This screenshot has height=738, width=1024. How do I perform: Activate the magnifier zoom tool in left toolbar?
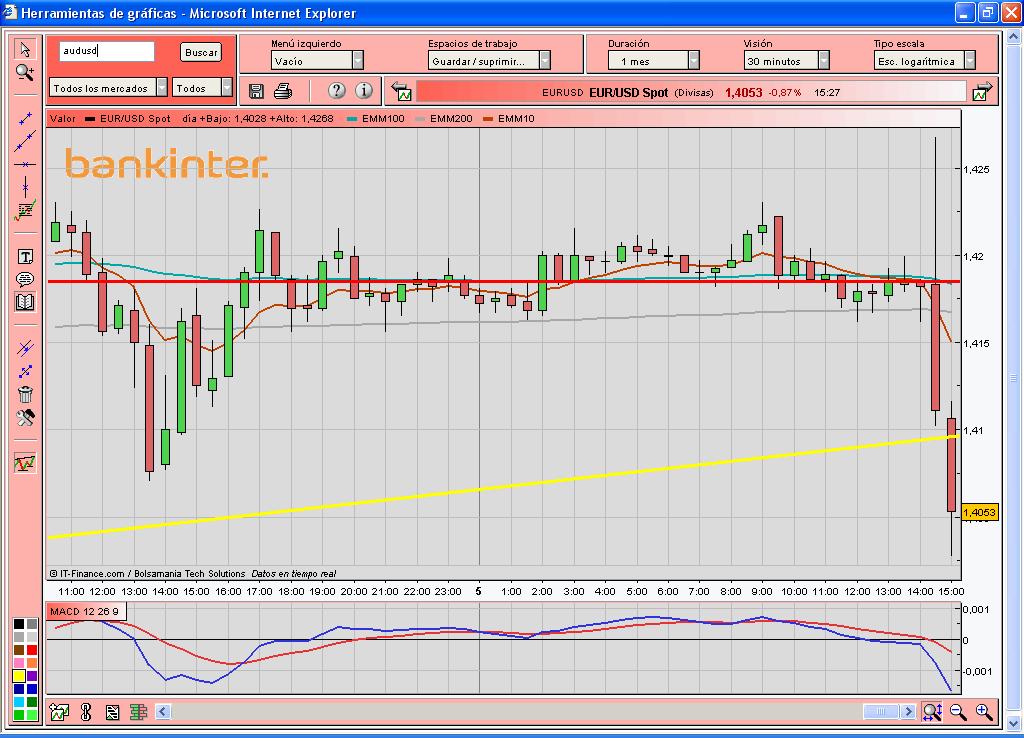point(25,72)
